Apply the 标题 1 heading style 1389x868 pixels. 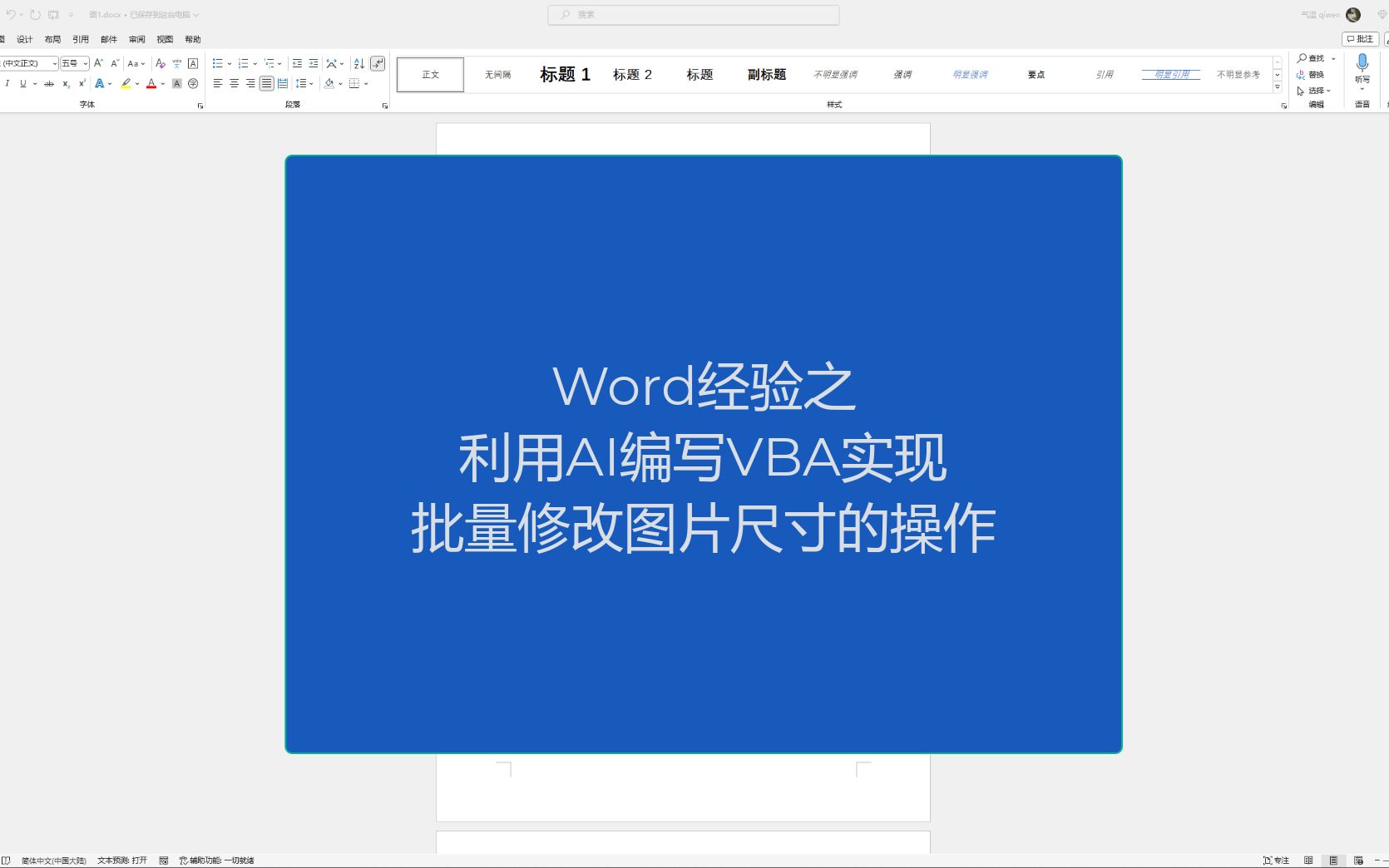click(x=564, y=74)
